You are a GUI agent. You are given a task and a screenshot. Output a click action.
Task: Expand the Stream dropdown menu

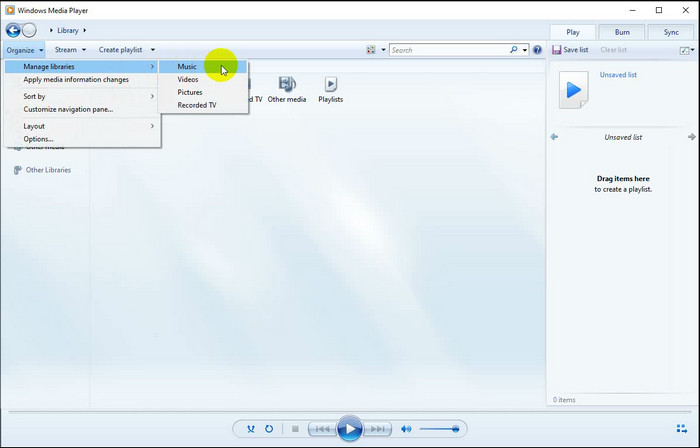(70, 49)
